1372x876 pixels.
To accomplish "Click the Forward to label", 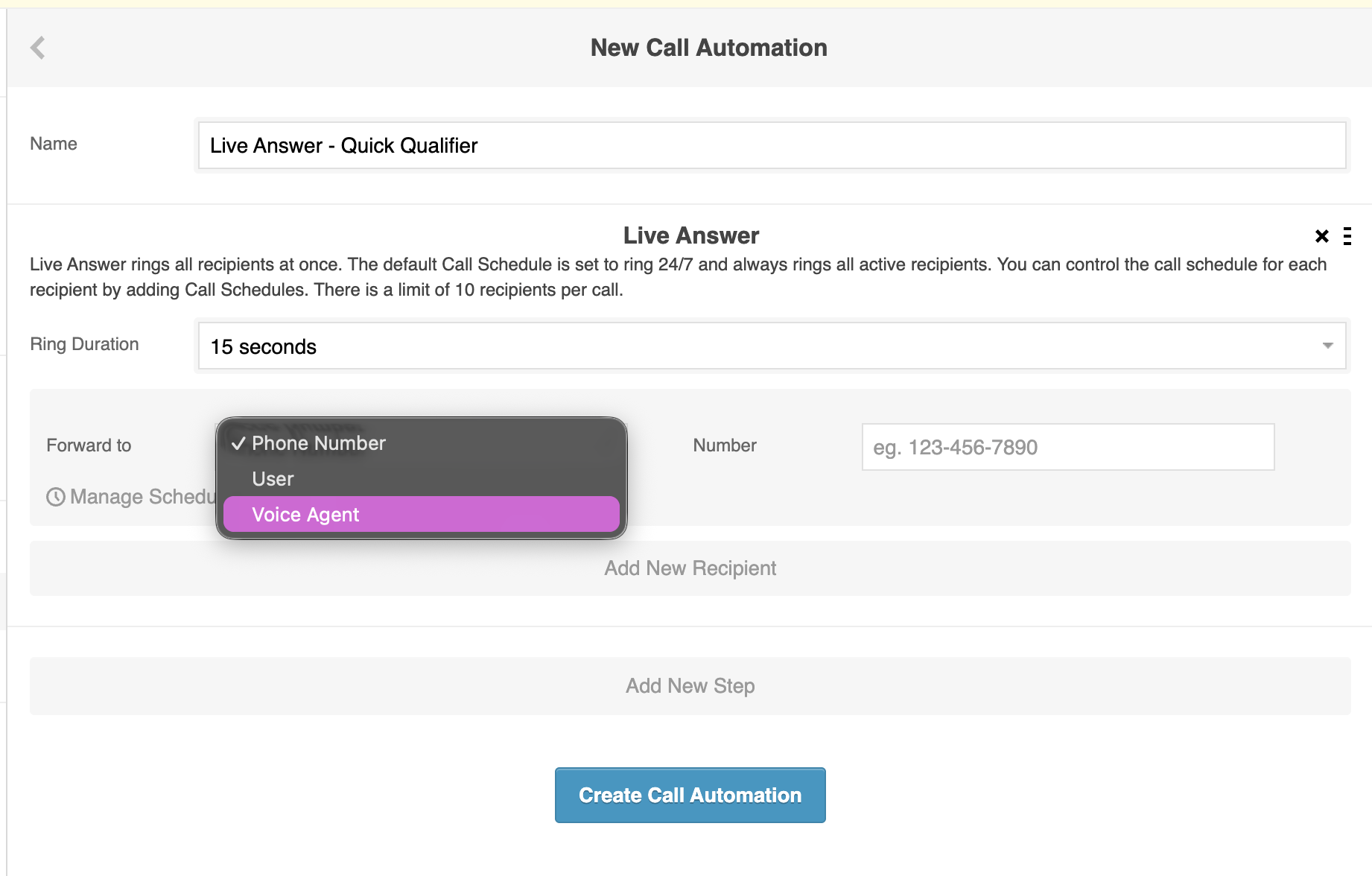I will click(89, 445).
